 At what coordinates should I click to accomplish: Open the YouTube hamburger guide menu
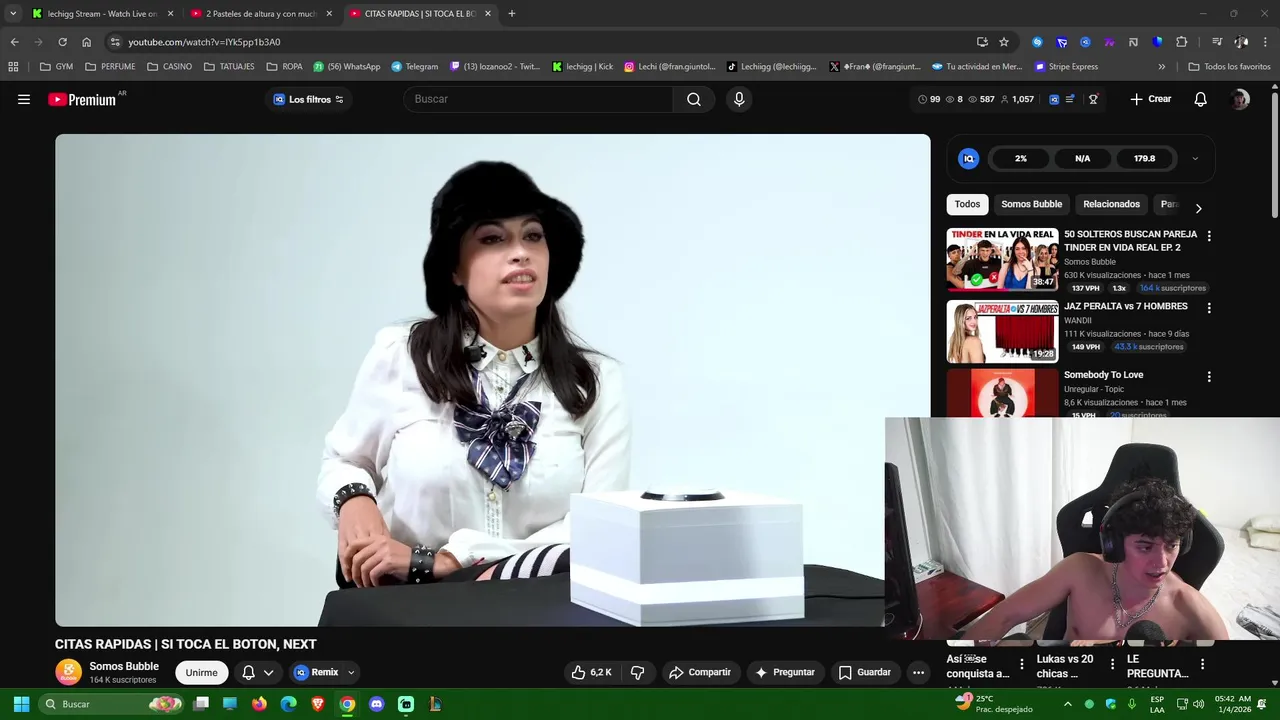click(x=24, y=99)
